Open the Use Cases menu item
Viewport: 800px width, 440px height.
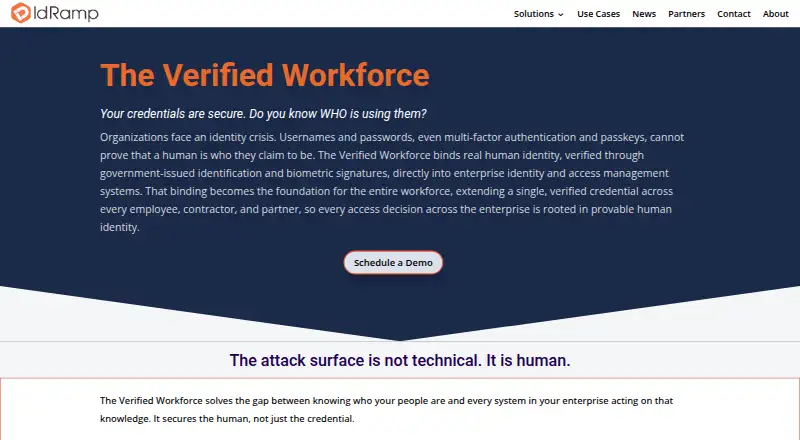point(598,14)
